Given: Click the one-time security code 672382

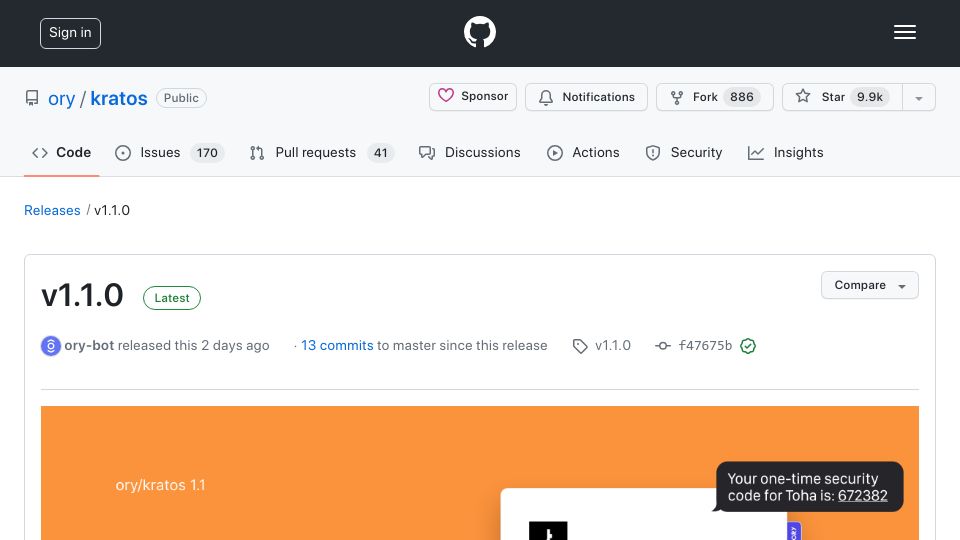Looking at the screenshot, I should [863, 495].
